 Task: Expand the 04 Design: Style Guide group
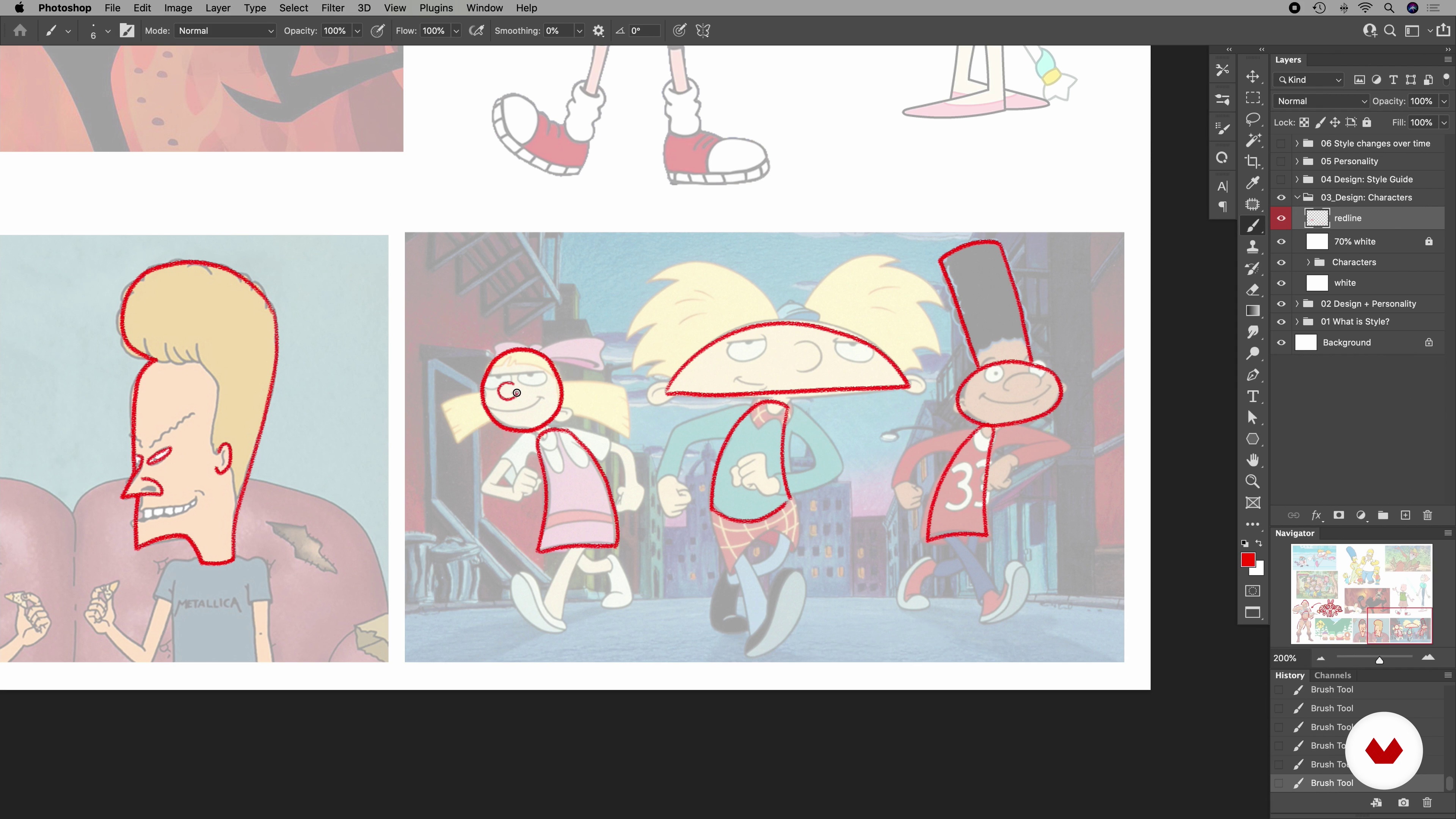point(1297,179)
